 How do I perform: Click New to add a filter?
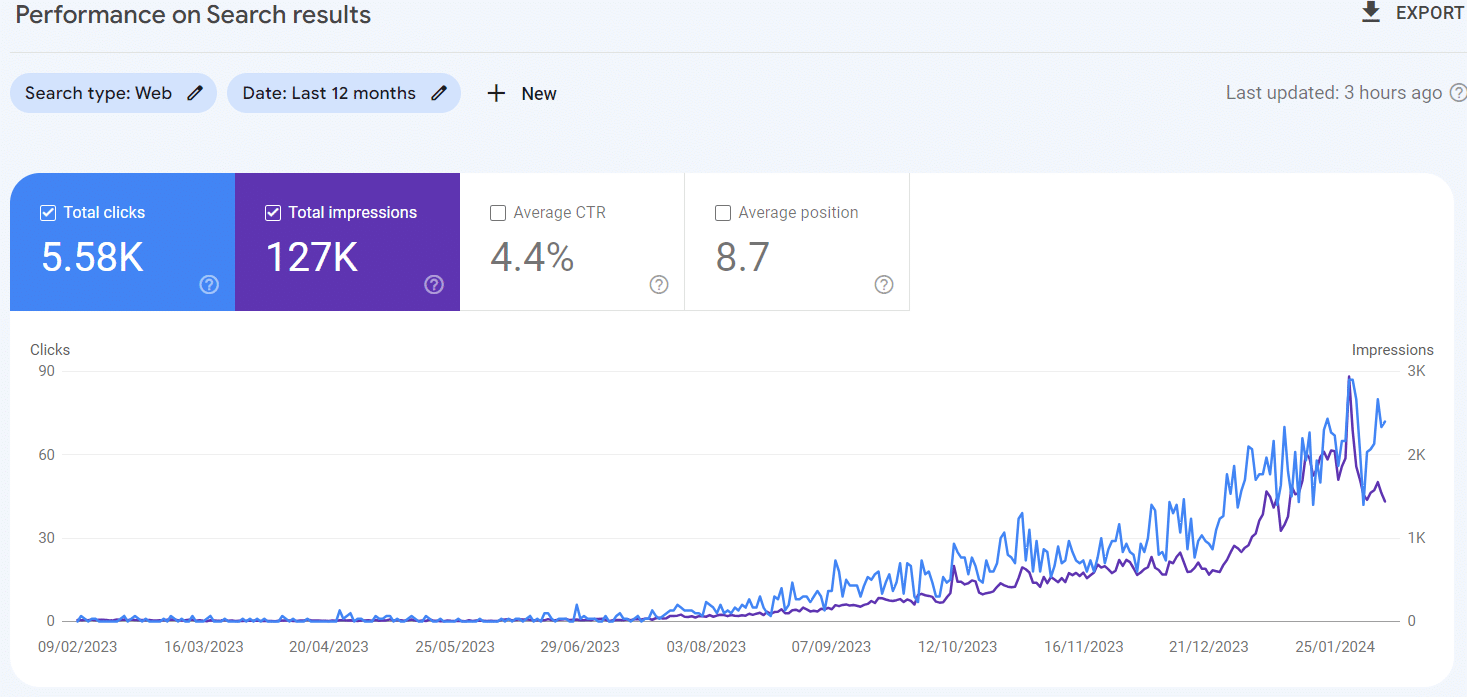[x=538, y=94]
